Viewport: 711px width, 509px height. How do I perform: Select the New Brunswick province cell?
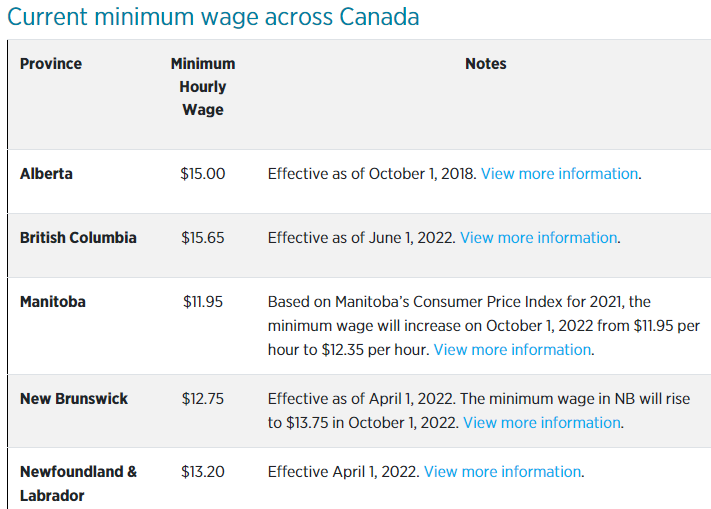[74, 398]
